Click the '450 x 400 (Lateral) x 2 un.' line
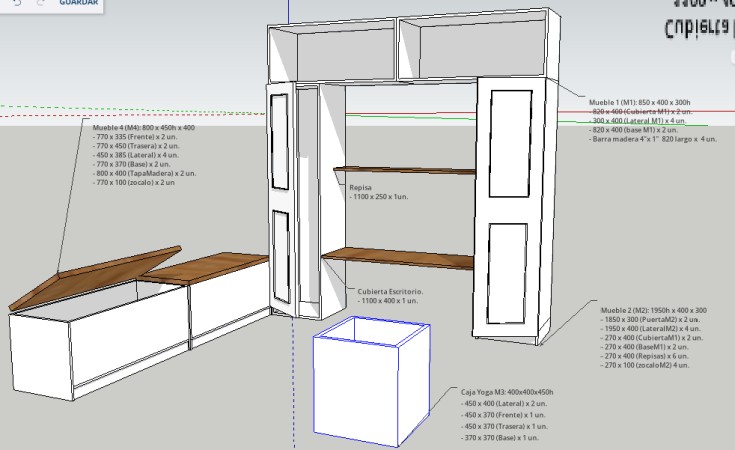The image size is (735, 450). [504, 404]
